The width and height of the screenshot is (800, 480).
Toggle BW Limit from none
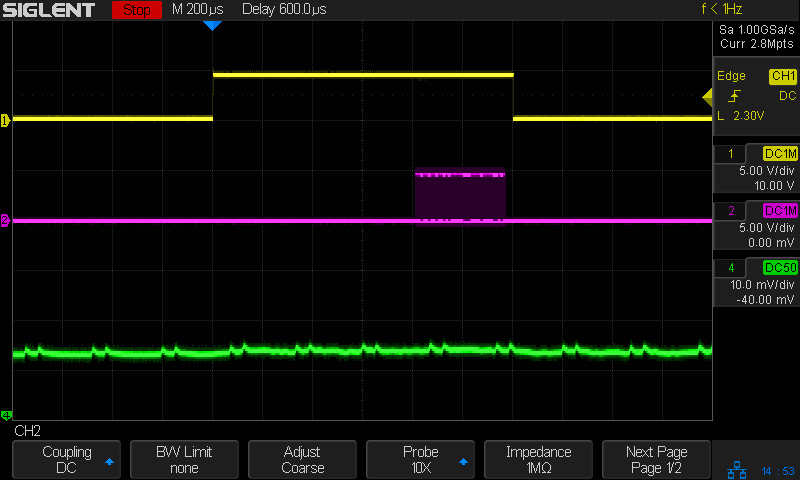click(x=184, y=460)
